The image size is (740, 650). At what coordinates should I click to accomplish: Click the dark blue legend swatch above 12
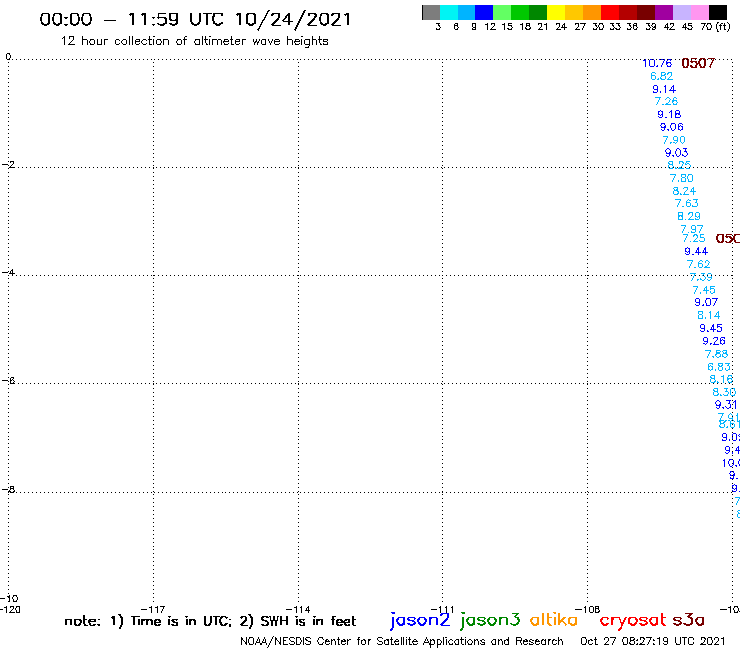click(x=484, y=12)
